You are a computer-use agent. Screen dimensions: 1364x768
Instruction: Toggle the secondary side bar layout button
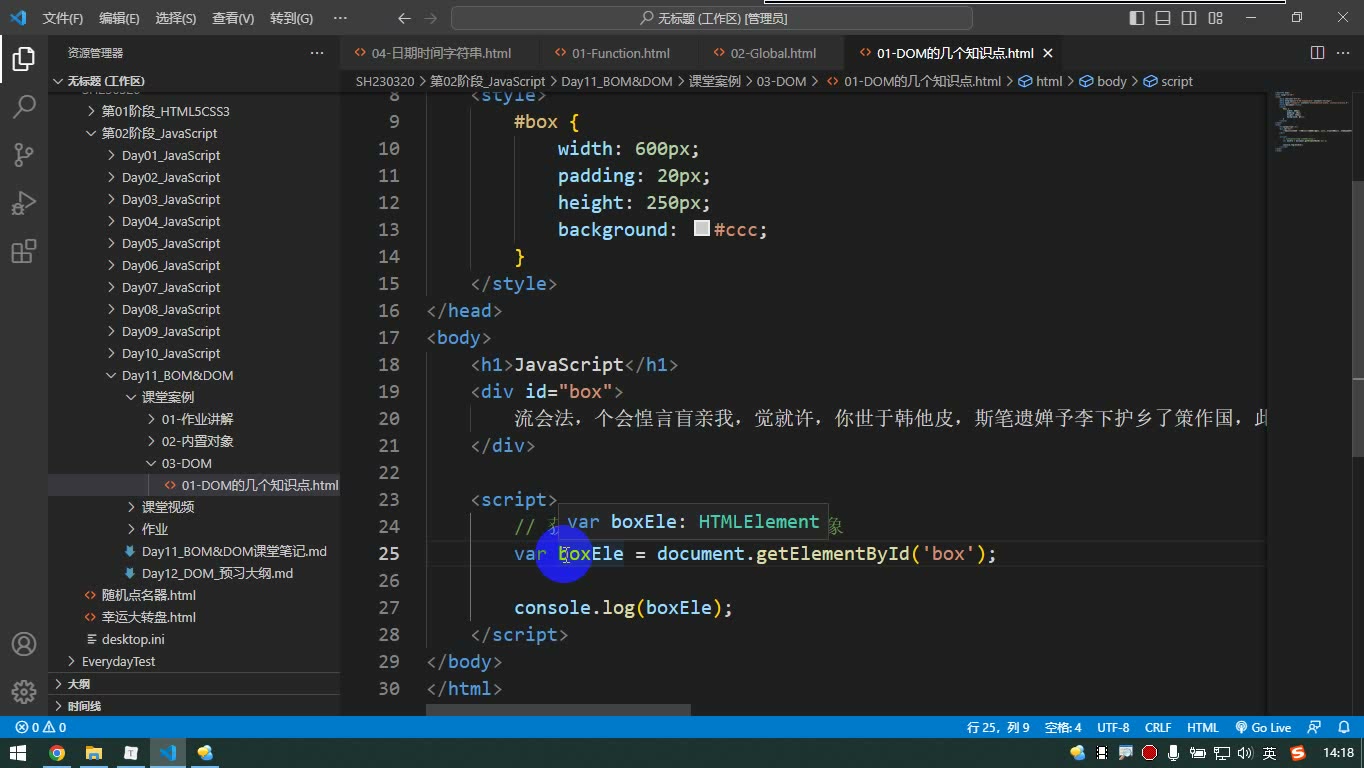[1189, 18]
